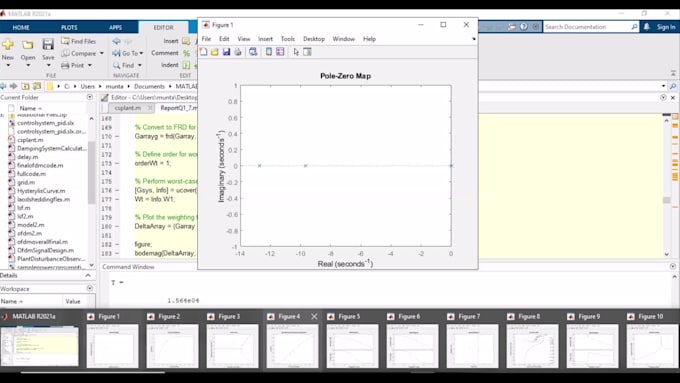Switch to the PLOTS ribbon tab

(69, 27)
